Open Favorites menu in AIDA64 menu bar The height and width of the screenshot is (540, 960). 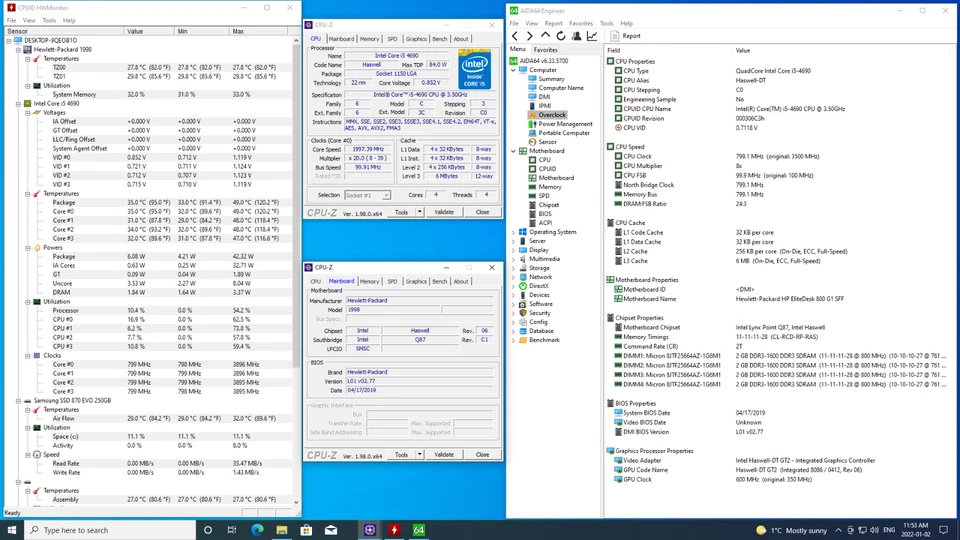(x=580, y=23)
